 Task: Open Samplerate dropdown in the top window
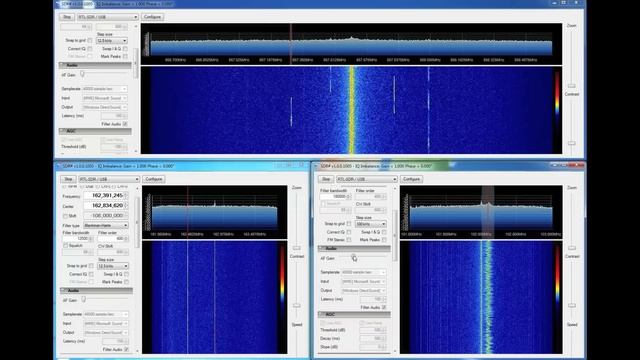coord(104,89)
